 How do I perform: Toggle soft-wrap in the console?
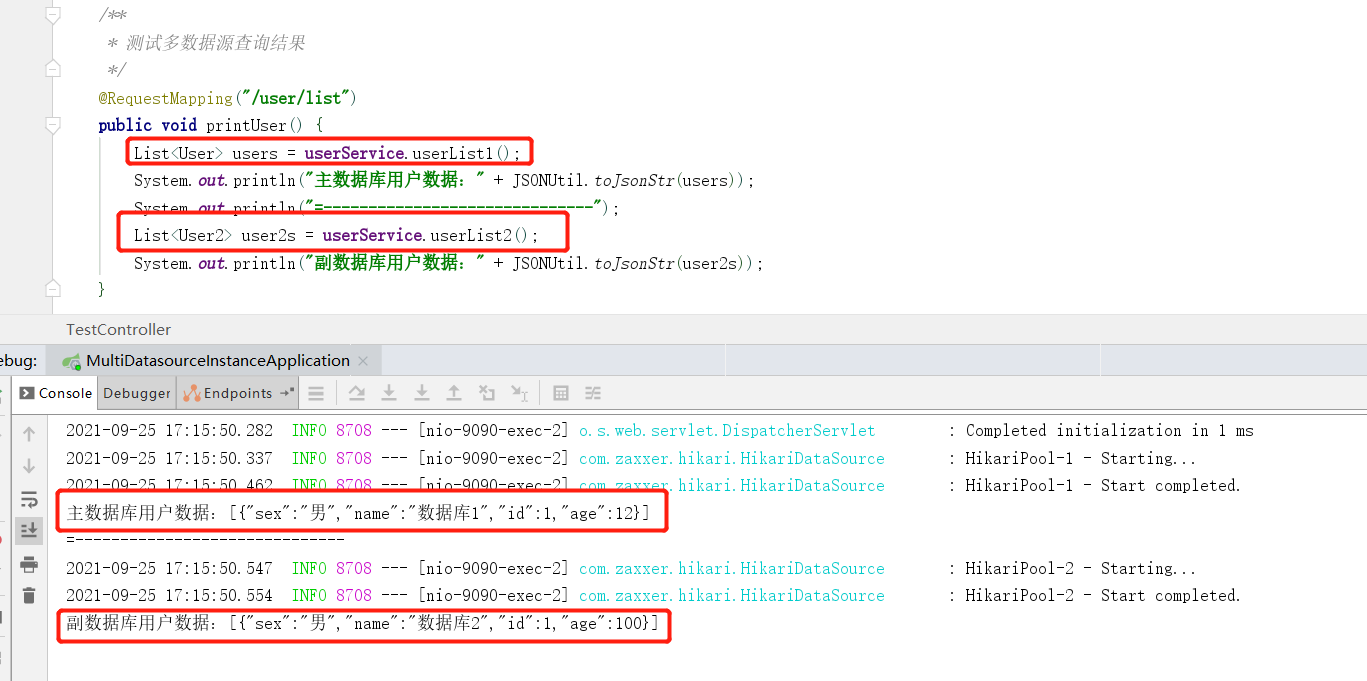tap(29, 499)
